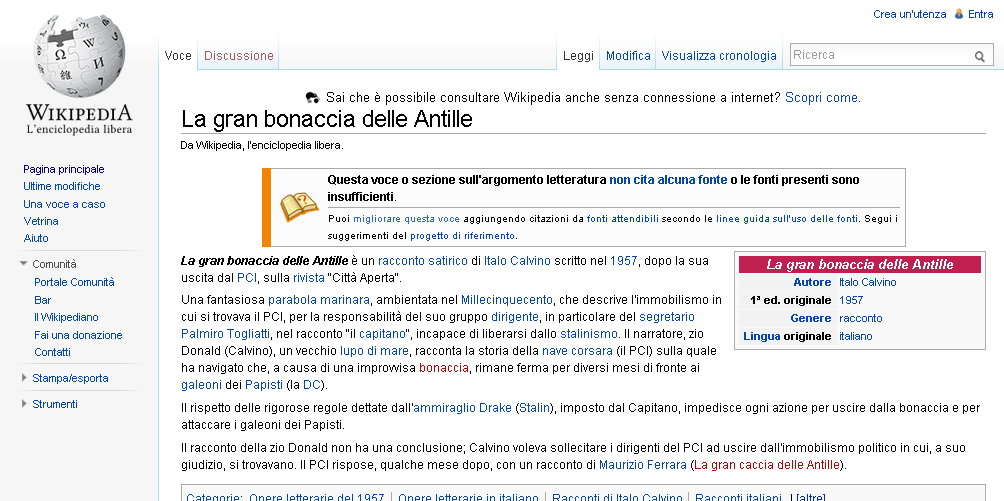Expand the Strumenti sidebar section
Screen dimensions: 1004x501
pos(24,404)
